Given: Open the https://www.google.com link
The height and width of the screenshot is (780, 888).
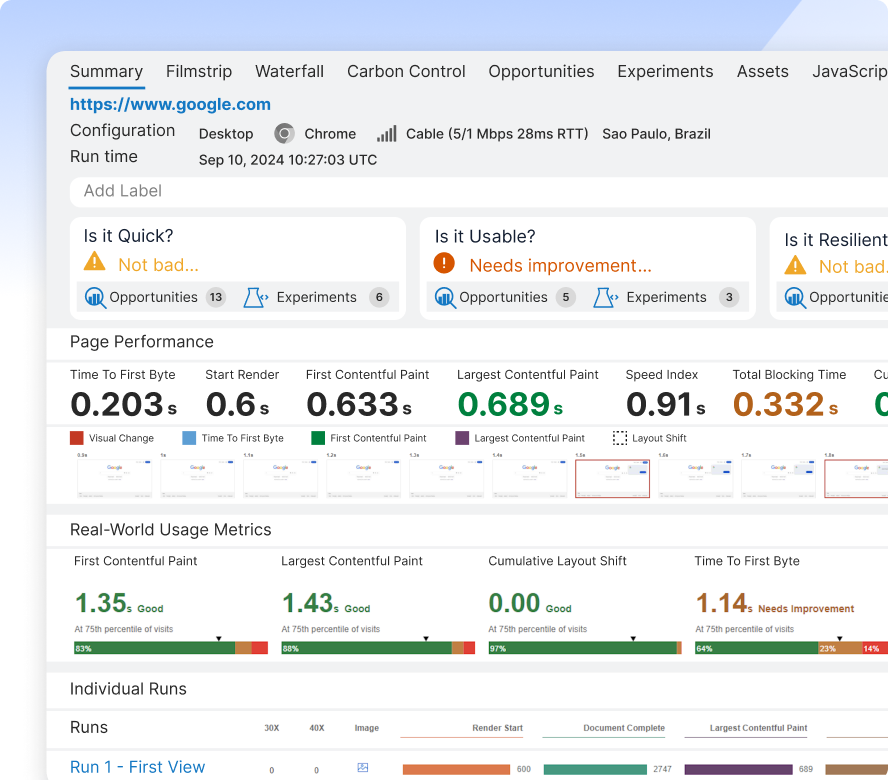Looking at the screenshot, I should pos(170,104).
